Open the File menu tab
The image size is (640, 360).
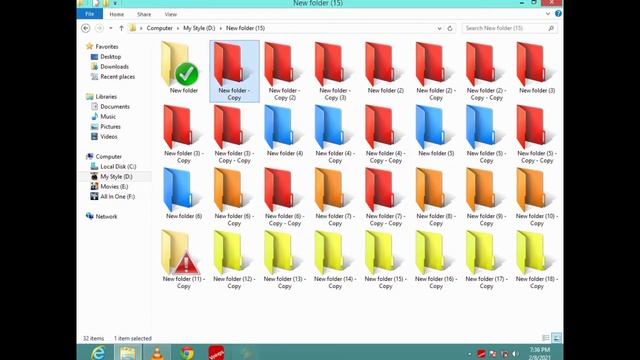tap(90, 14)
